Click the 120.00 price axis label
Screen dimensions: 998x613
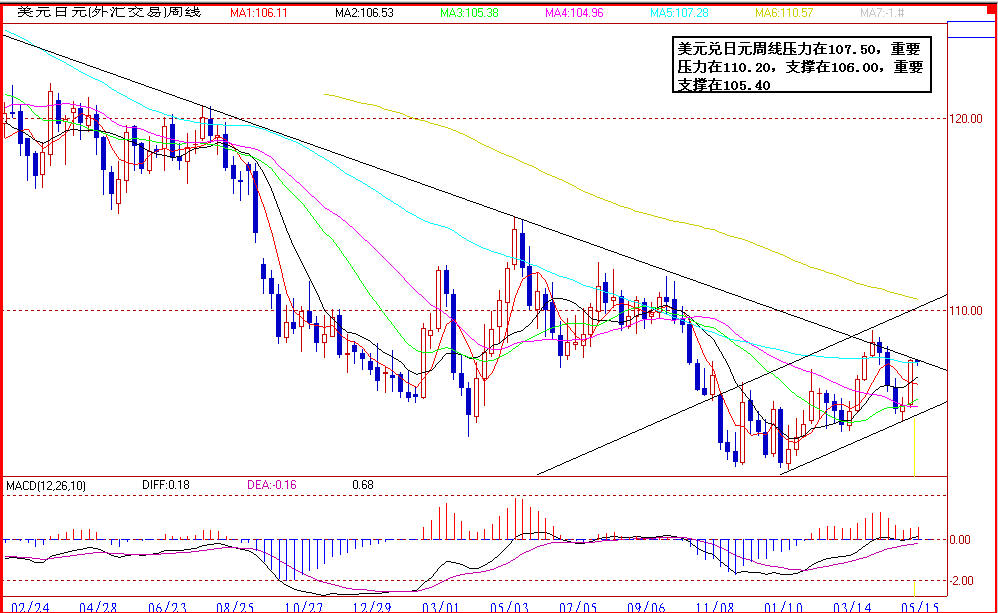(x=967, y=119)
